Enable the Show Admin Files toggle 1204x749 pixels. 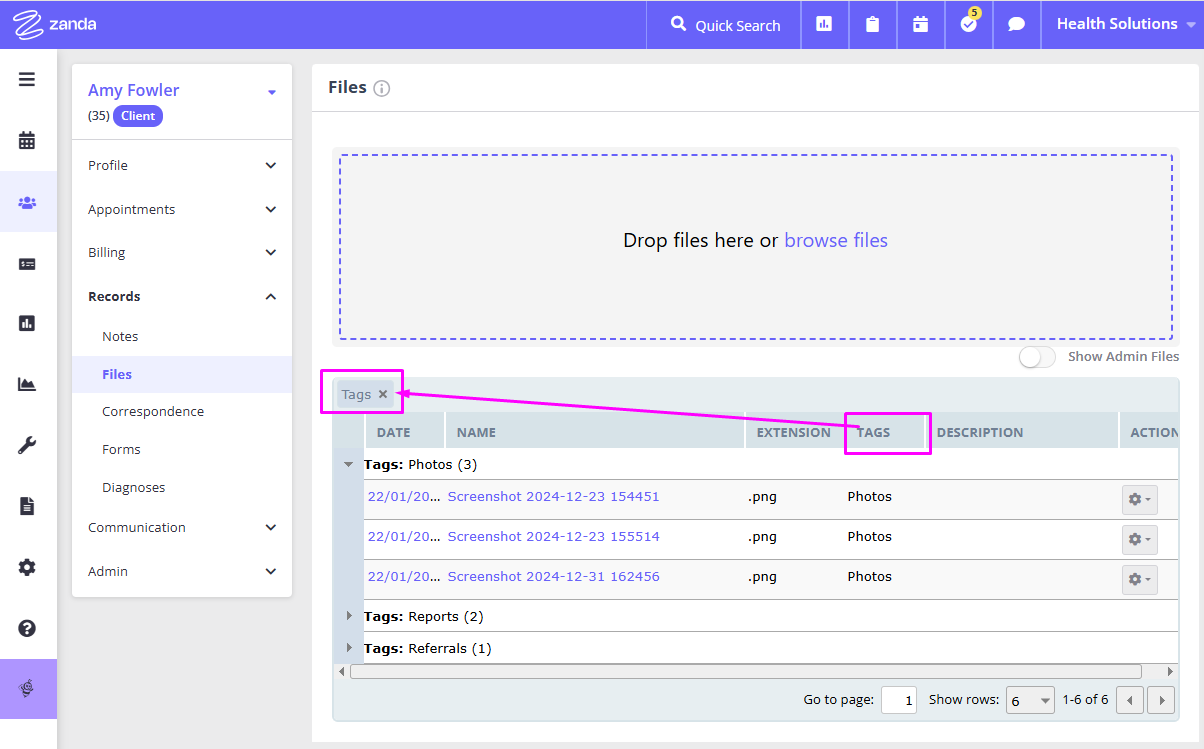click(x=1037, y=357)
